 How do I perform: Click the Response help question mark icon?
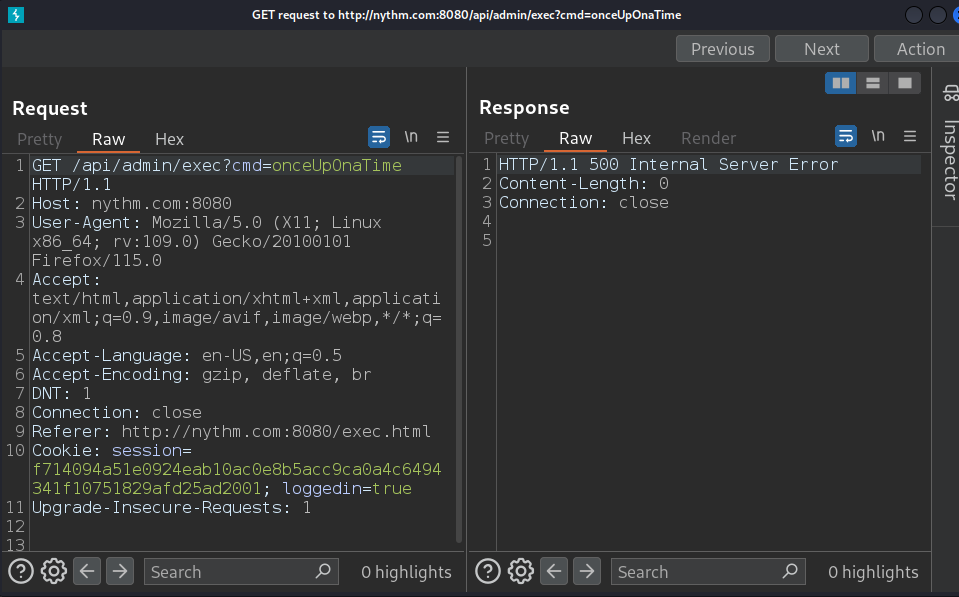pyautogui.click(x=488, y=571)
